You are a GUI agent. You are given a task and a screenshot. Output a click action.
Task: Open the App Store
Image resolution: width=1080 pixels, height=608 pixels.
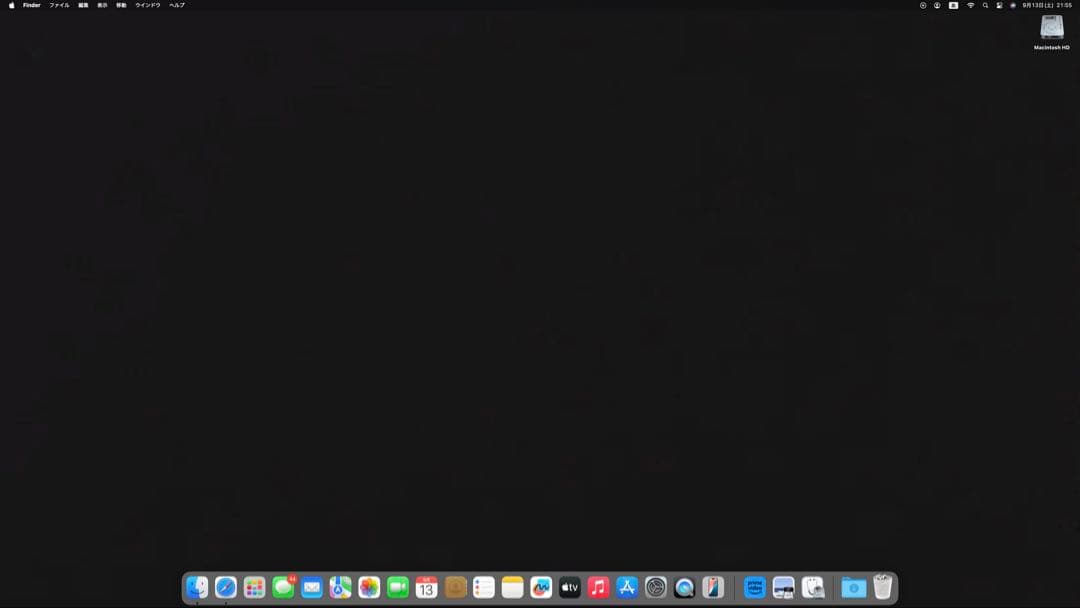626,587
